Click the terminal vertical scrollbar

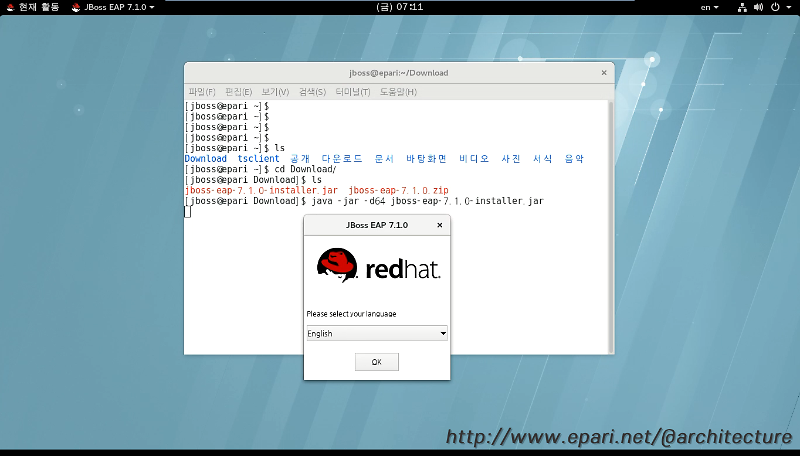point(611,227)
